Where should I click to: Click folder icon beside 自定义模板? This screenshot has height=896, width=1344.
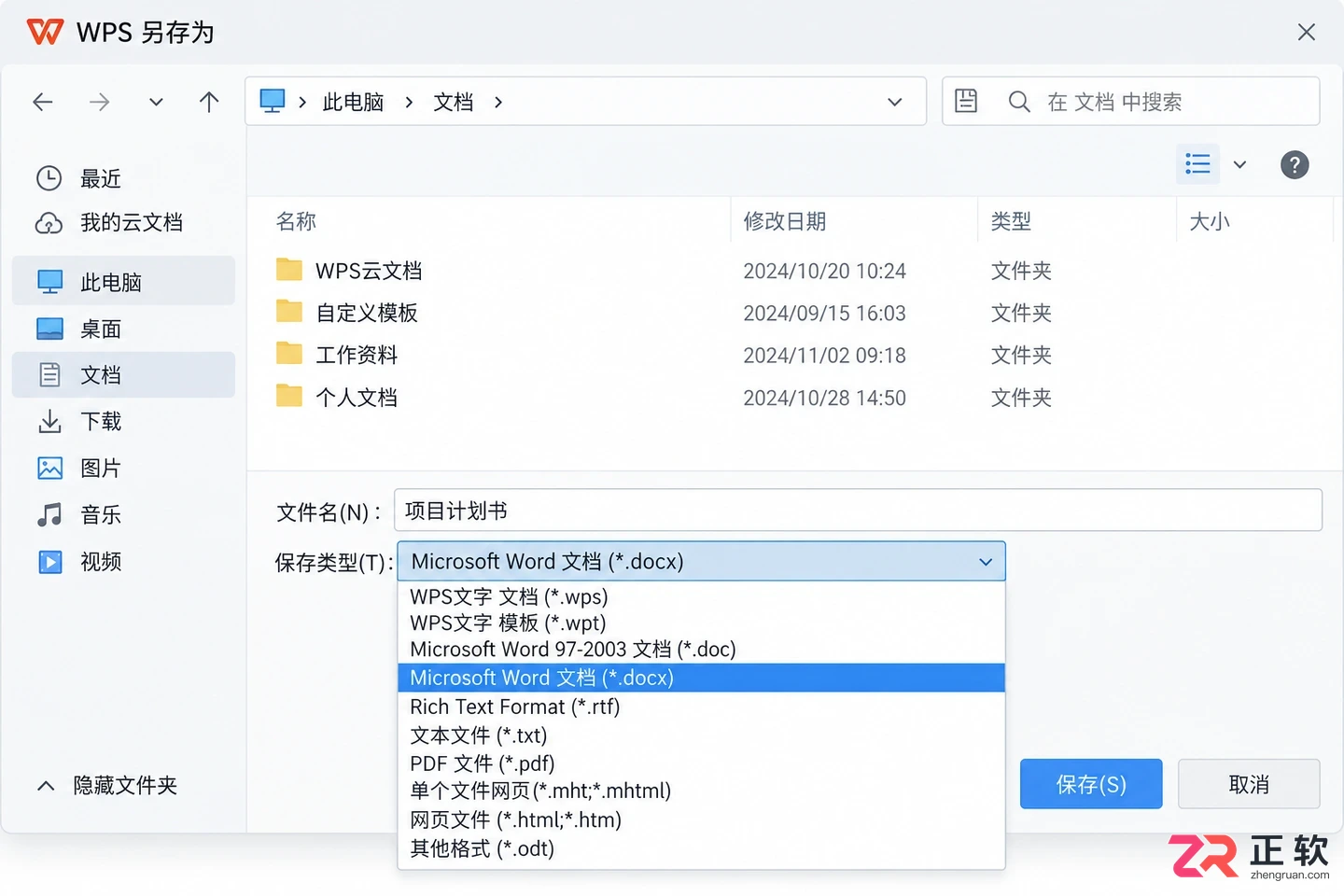click(x=289, y=312)
